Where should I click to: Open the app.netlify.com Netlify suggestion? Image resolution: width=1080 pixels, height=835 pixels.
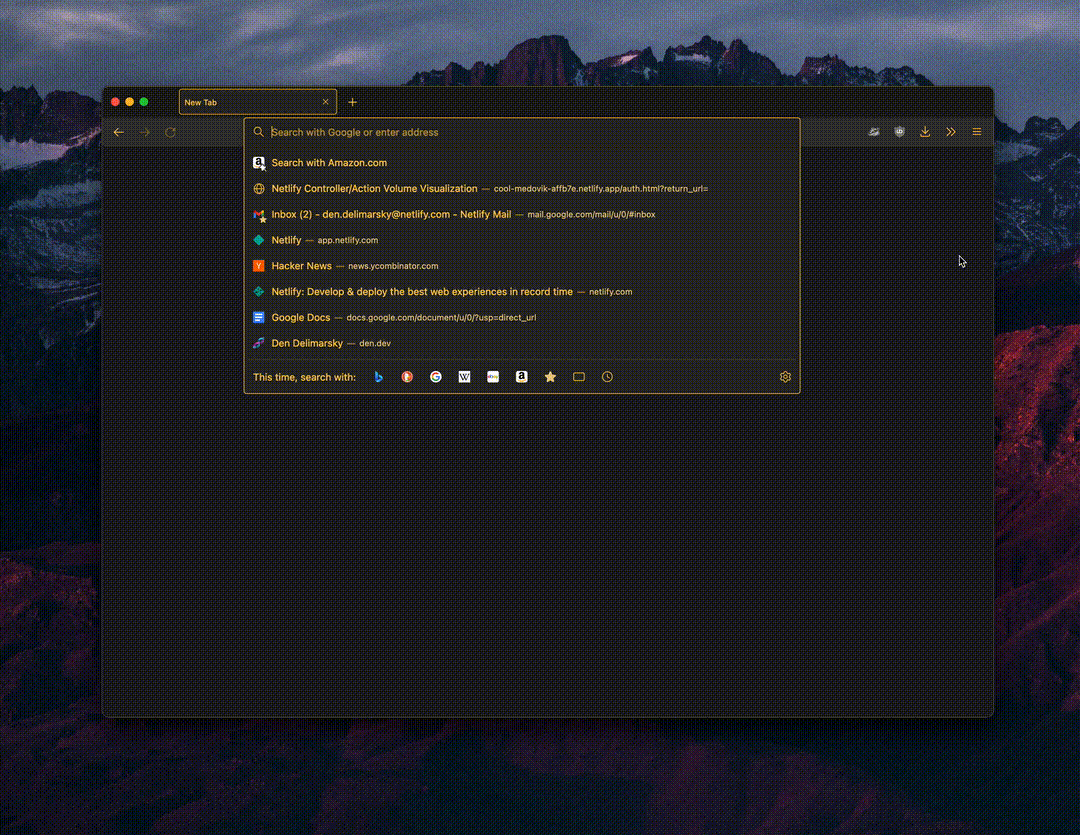click(x=521, y=240)
